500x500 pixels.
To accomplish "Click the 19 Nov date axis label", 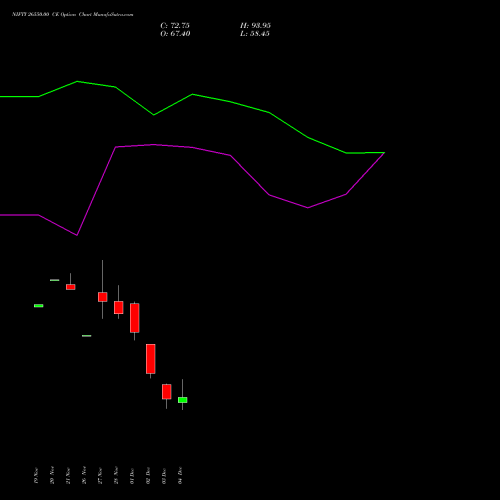I will click(x=36, y=476).
